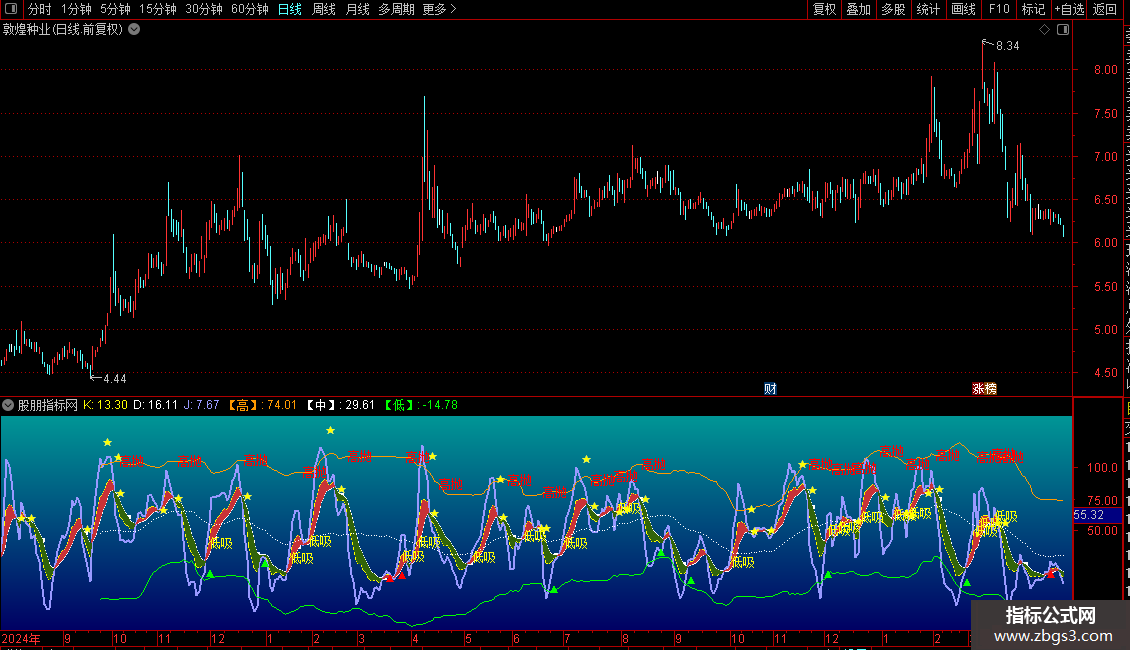
Task: Select the 60分钟 period tab
Action: tap(249, 9)
